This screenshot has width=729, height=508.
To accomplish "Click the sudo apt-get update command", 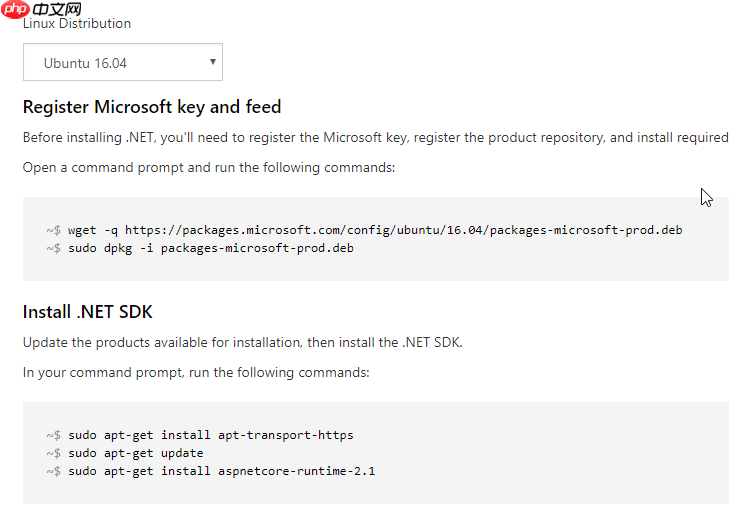I will tap(125, 453).
